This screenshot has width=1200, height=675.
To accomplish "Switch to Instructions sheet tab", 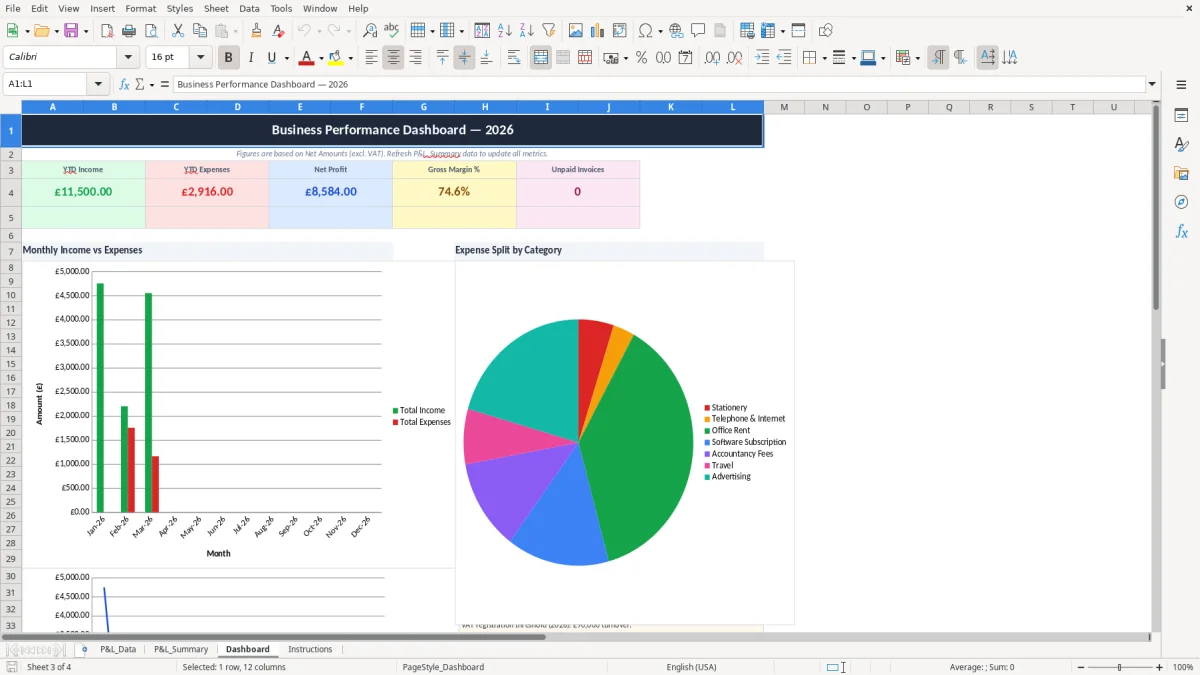I will (x=310, y=649).
